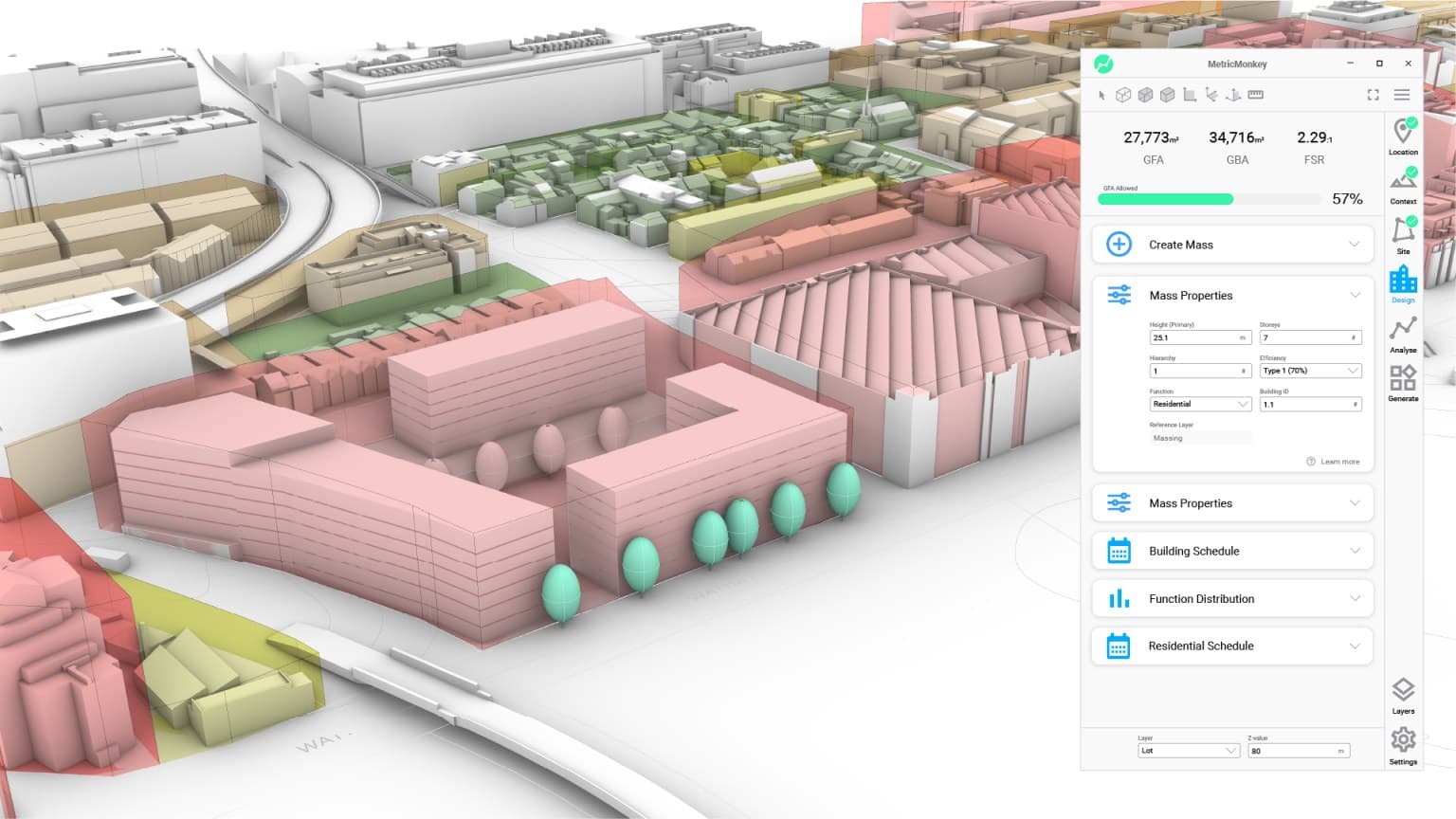
Task: Open the hamburger menu
Action: coord(1402,95)
